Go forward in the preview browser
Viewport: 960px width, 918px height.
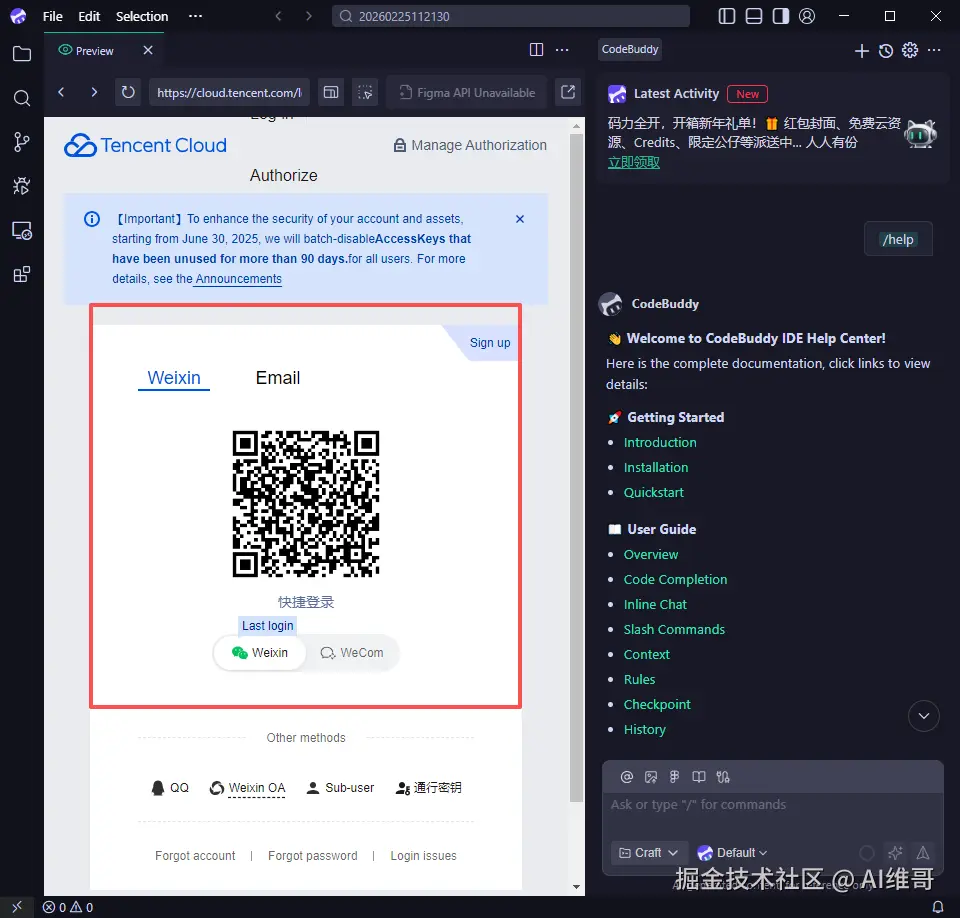(94, 92)
